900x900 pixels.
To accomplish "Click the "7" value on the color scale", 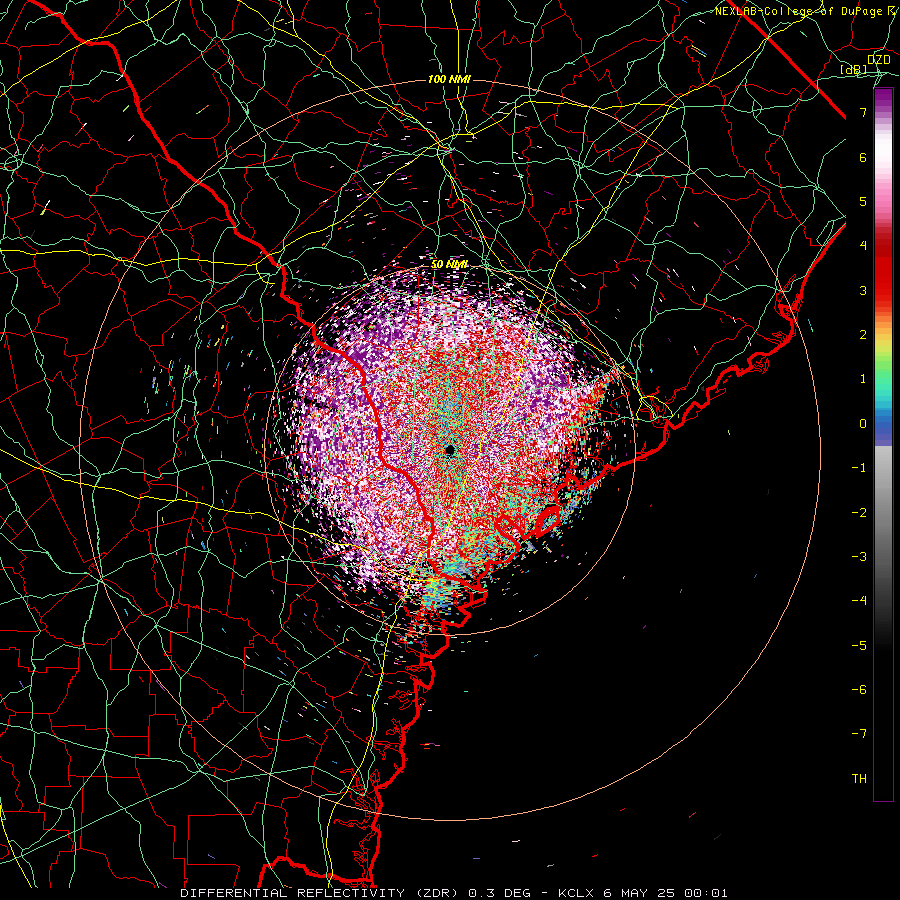I will tap(863, 112).
